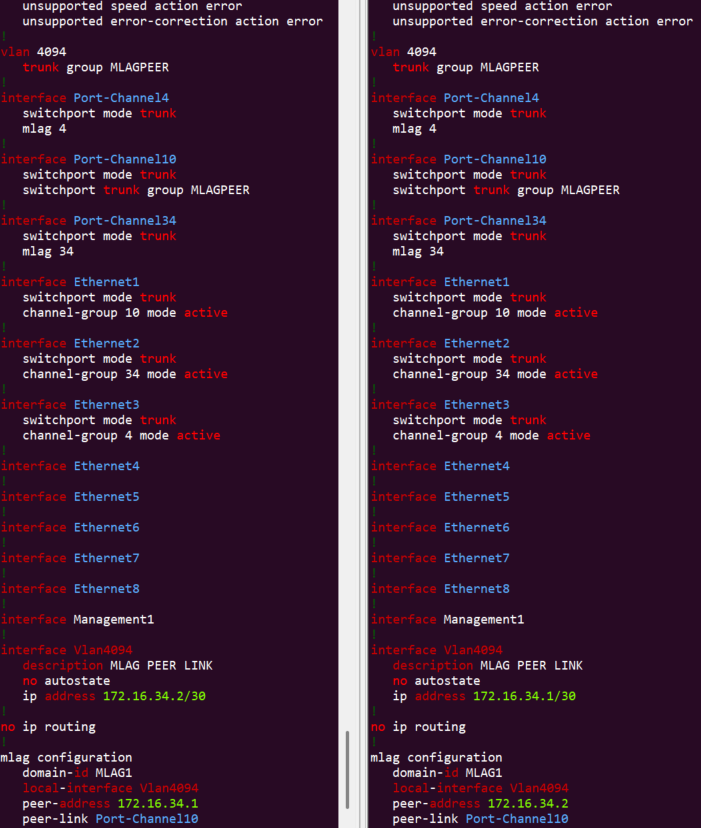Click 'switchport trunk group MLAGPEER' in right pane
Image resolution: width=701 pixels, height=828 pixels.
[x=506, y=190]
